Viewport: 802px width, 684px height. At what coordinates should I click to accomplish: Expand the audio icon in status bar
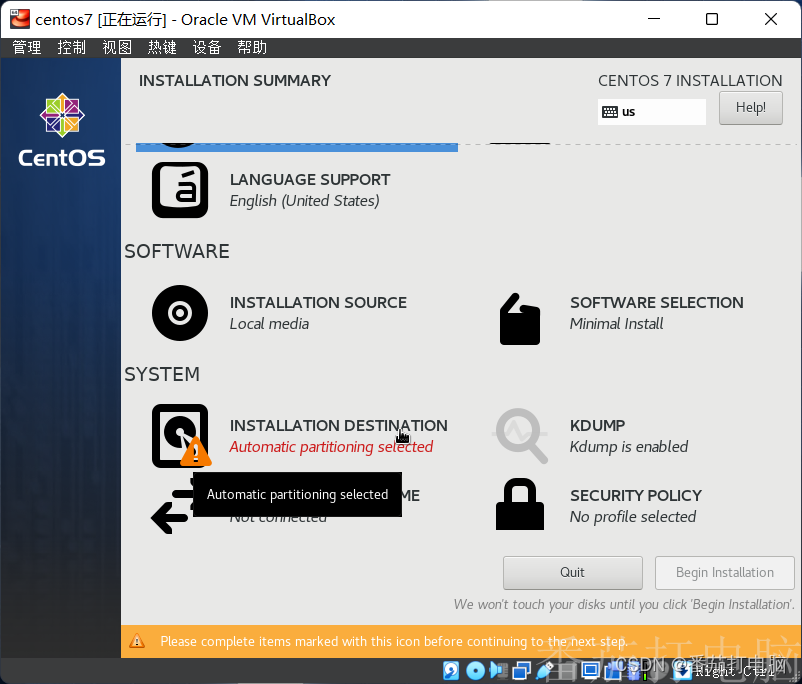pyautogui.click(x=497, y=670)
